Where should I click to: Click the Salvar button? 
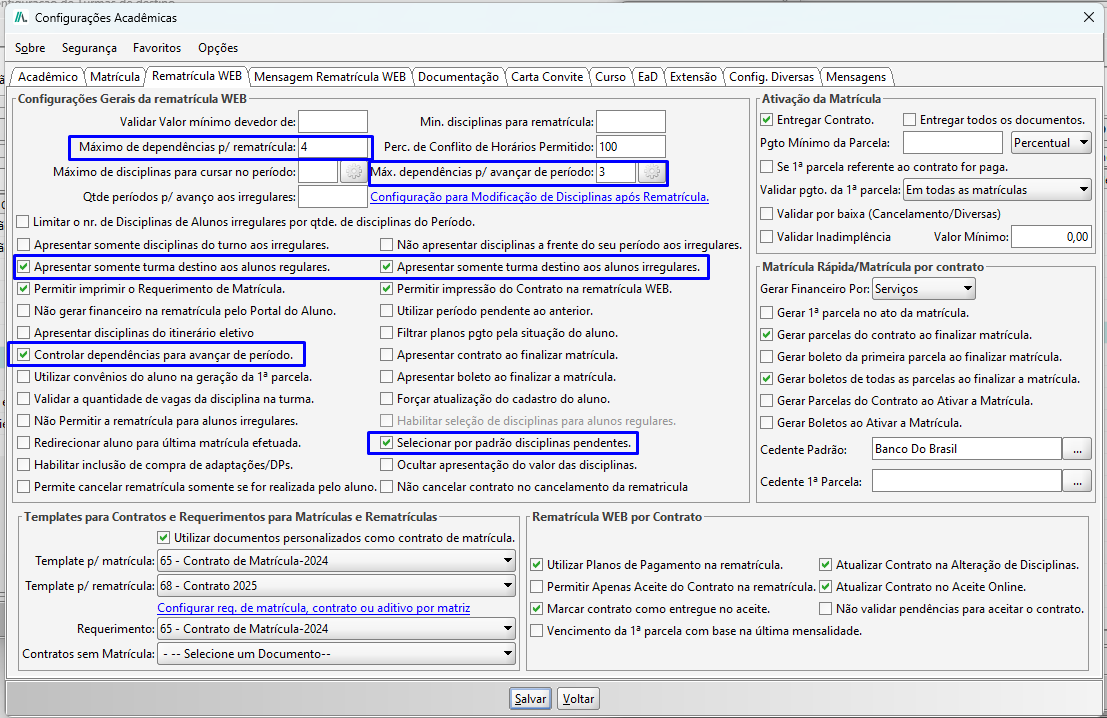(530, 699)
